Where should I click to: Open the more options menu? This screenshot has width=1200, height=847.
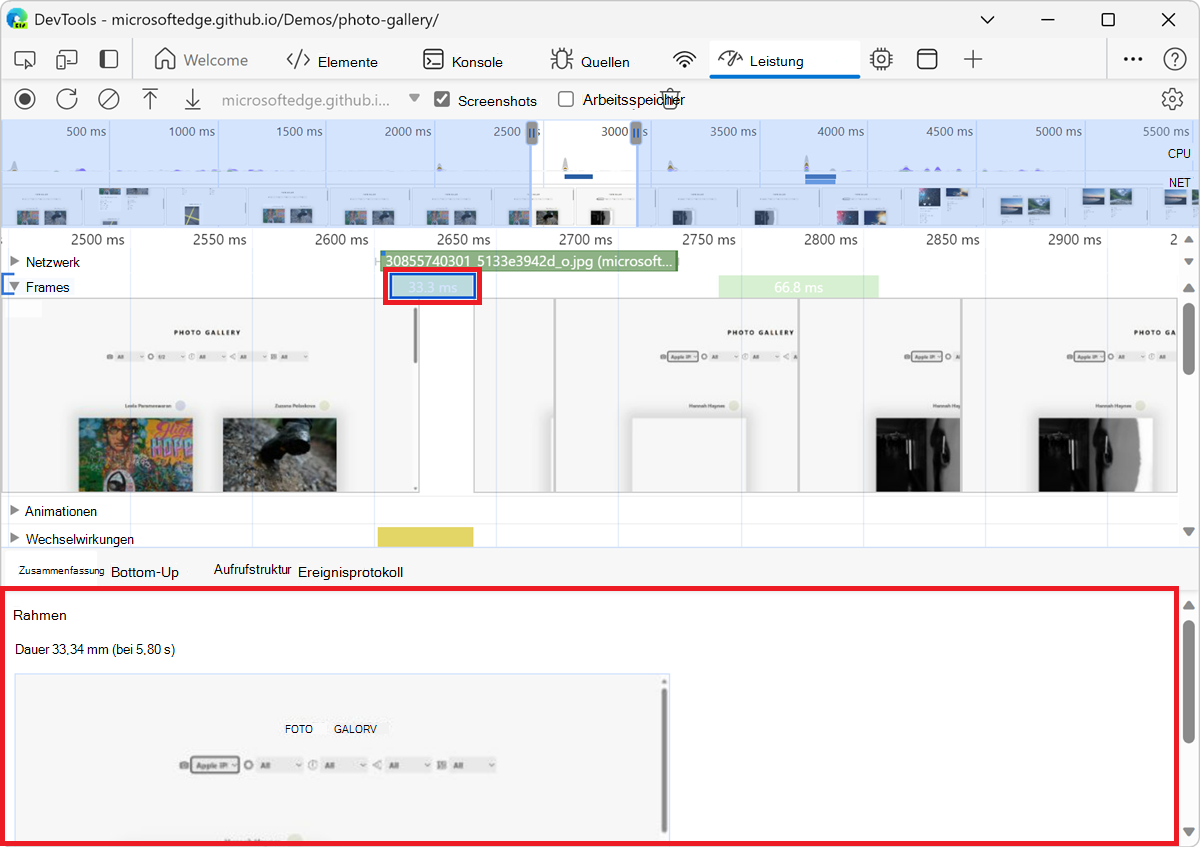pos(1133,60)
